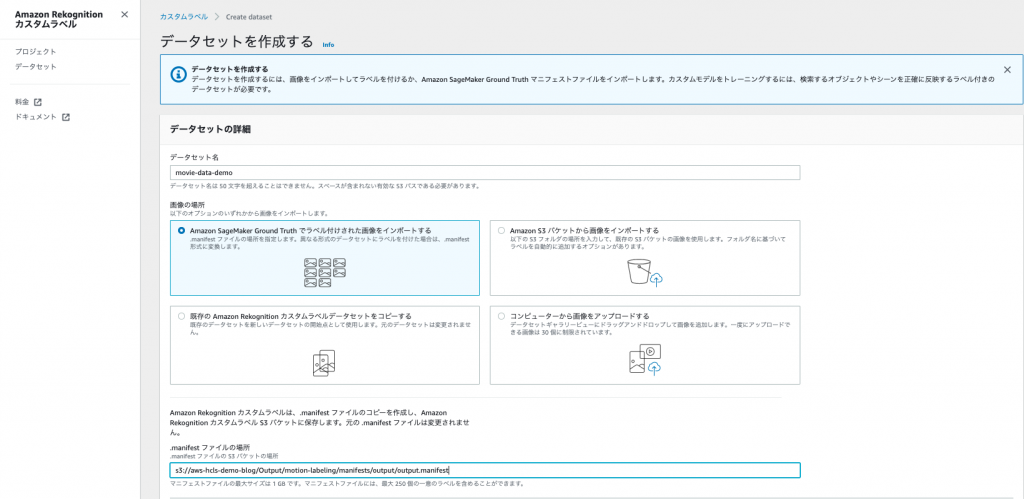The width and height of the screenshot is (1024, 499).
Task: Select Amazon S3 バケット import radio button
Action: pyautogui.click(x=502, y=231)
